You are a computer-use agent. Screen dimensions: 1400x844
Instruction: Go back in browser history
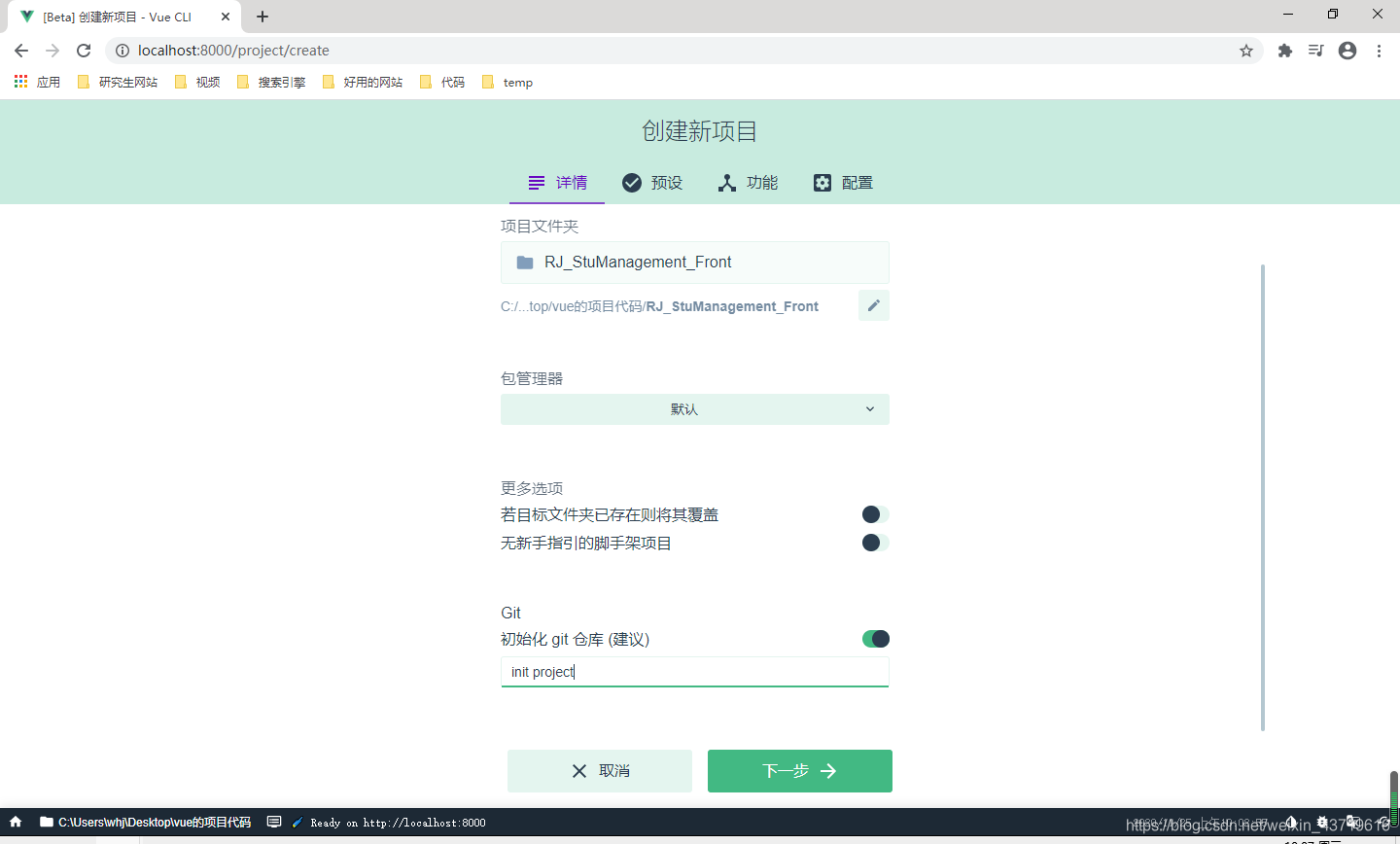[x=21, y=51]
